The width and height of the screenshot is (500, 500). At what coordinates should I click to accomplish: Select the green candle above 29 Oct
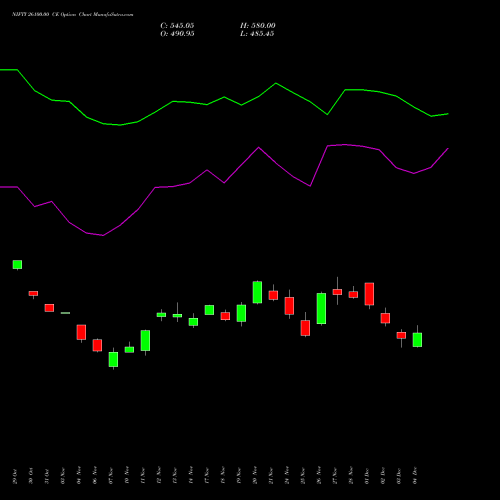click(x=17, y=265)
